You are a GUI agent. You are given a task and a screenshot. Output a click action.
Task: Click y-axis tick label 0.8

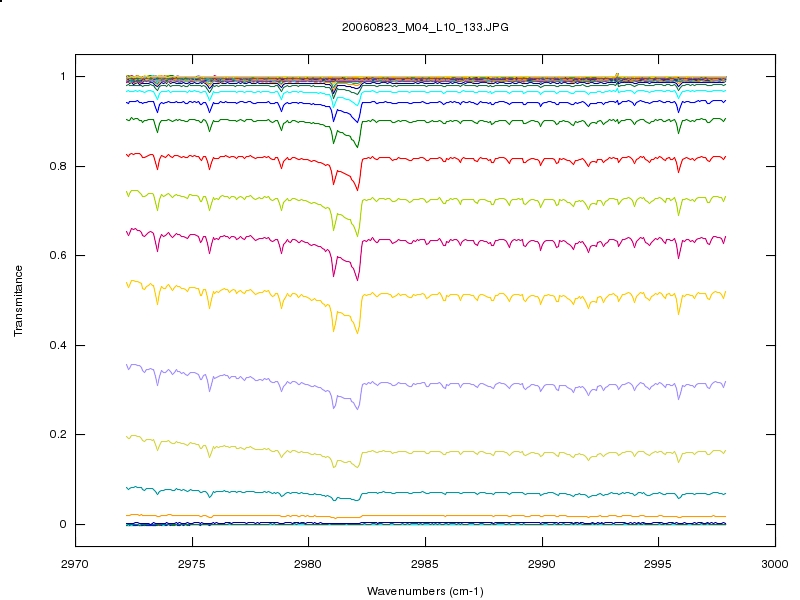pos(58,166)
